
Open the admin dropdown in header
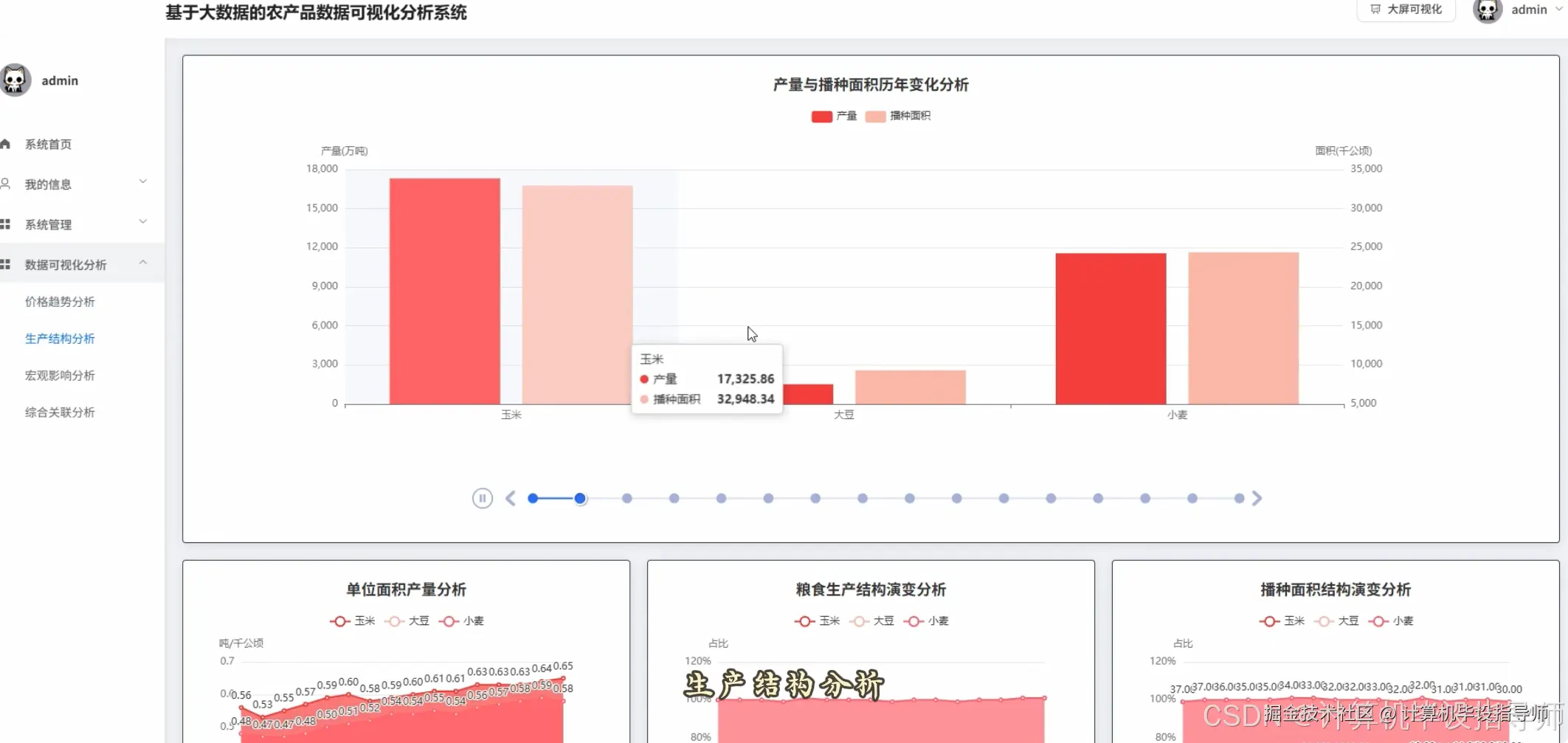(1536, 10)
